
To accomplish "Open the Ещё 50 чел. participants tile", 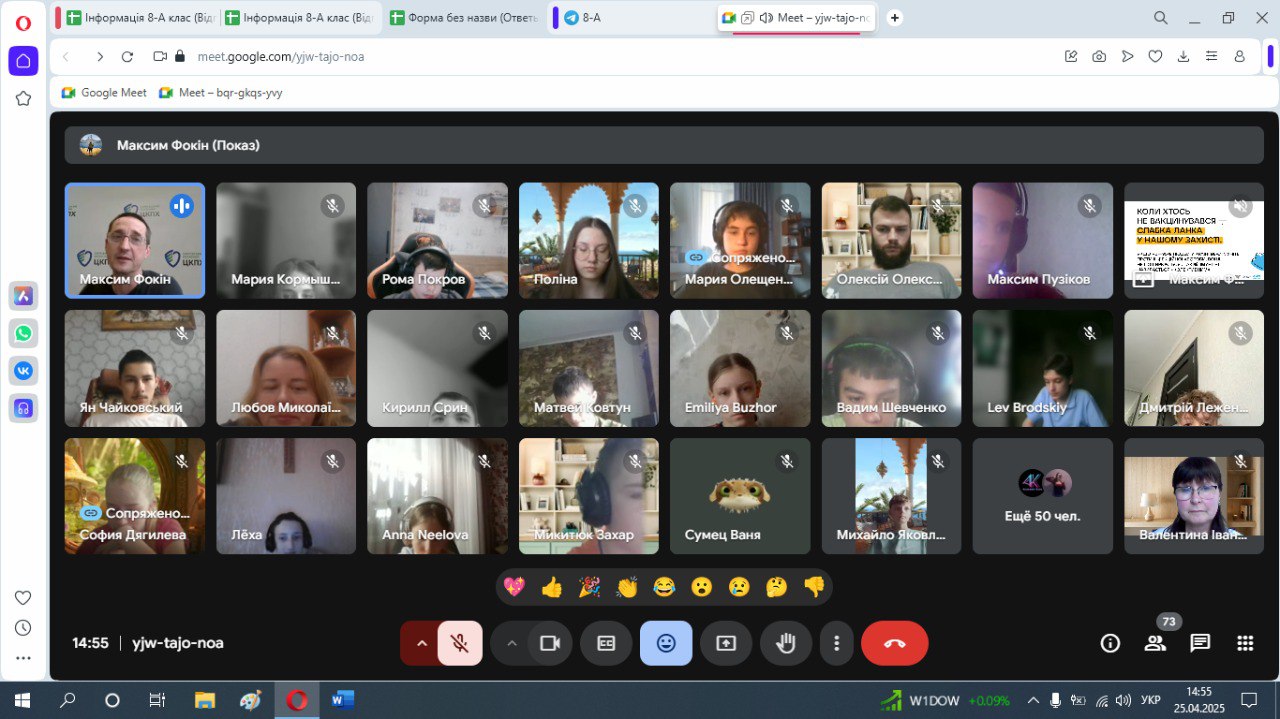I will point(1042,497).
